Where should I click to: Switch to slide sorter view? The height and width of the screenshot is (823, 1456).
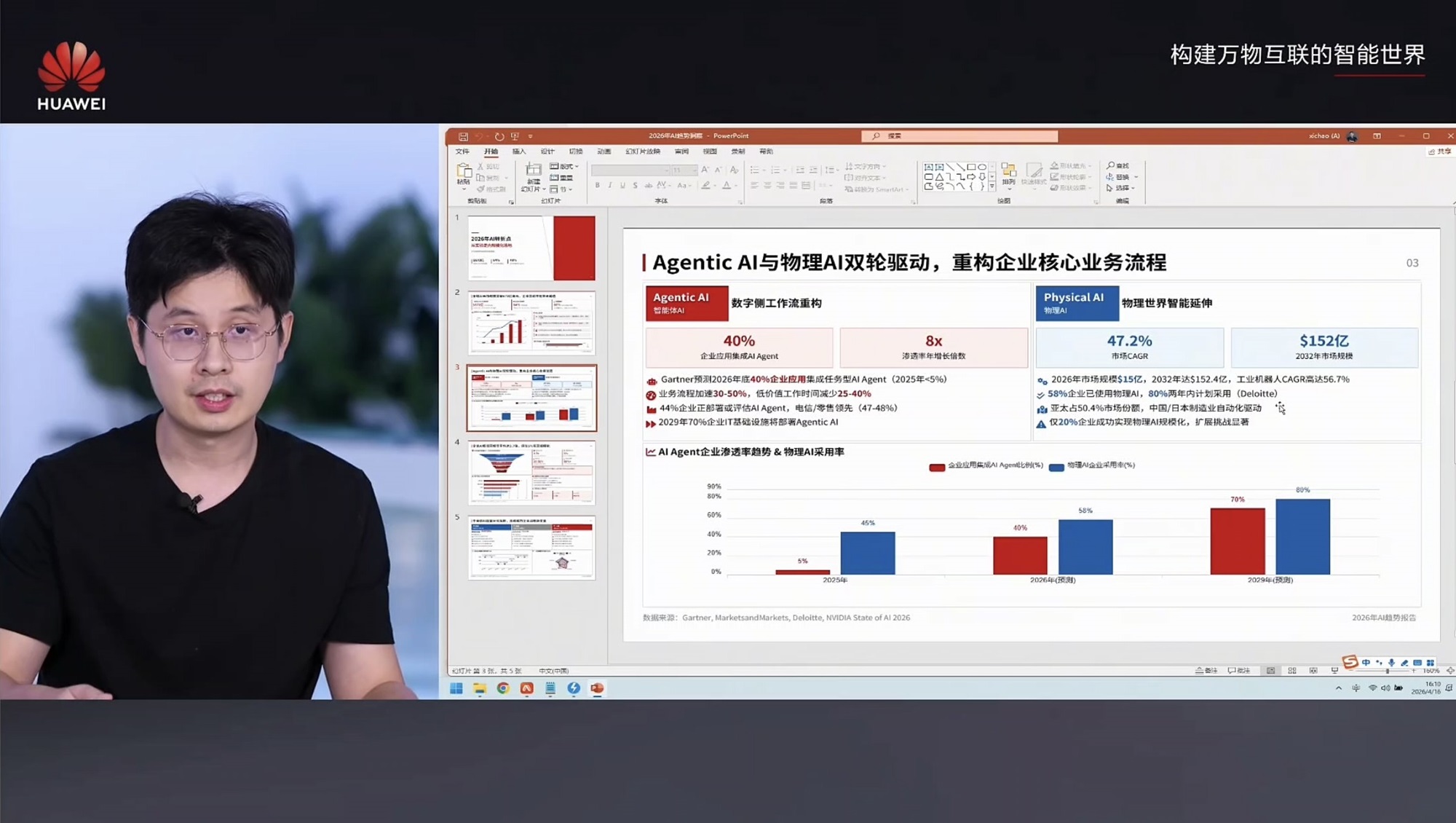click(x=1292, y=670)
